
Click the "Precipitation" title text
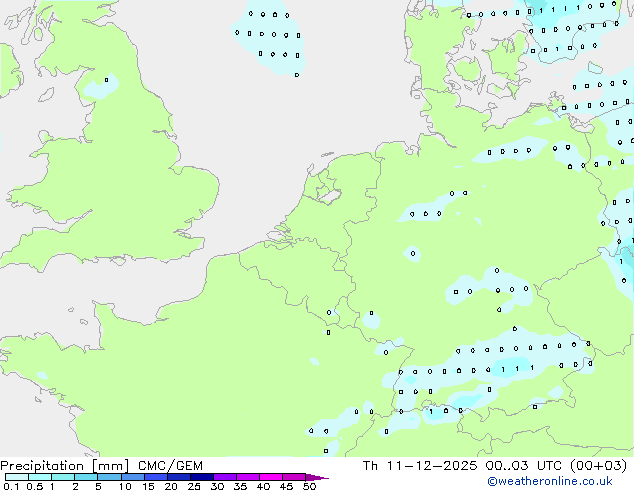42,466
